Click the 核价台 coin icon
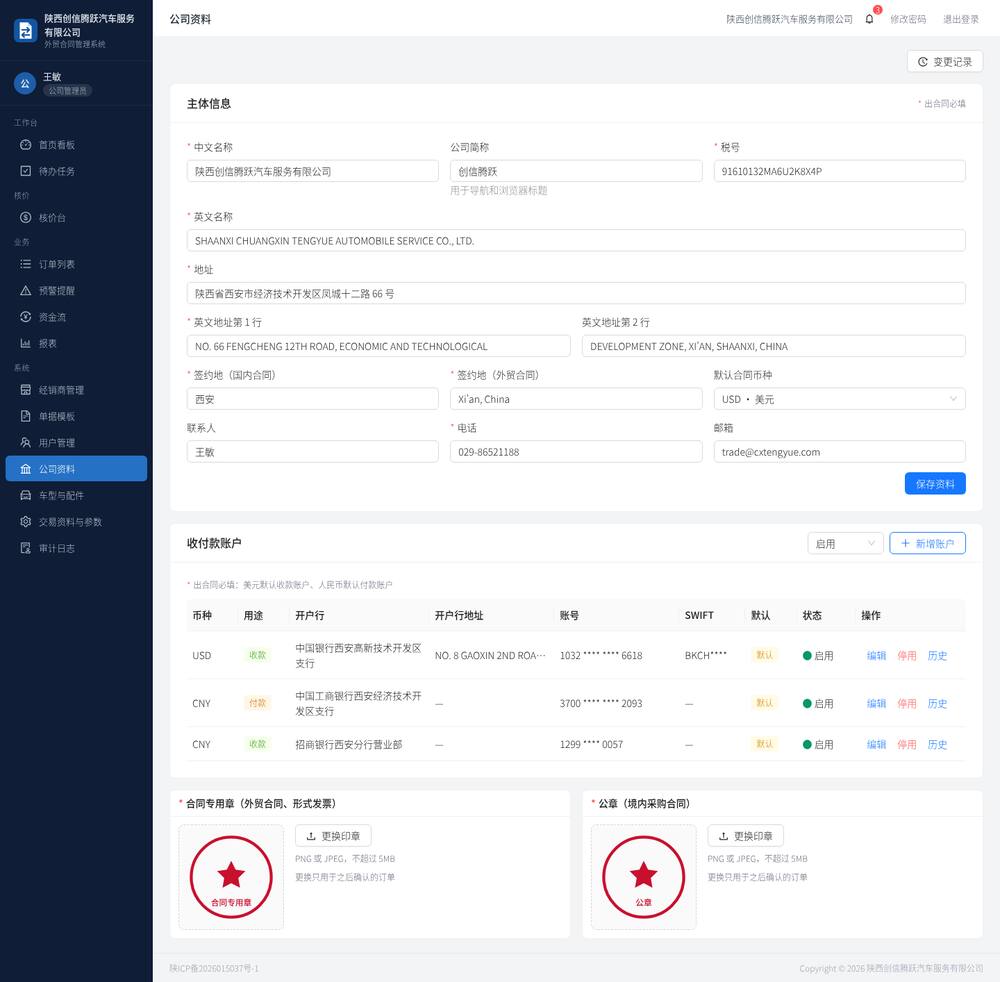This screenshot has width=1000, height=982. 26,217
